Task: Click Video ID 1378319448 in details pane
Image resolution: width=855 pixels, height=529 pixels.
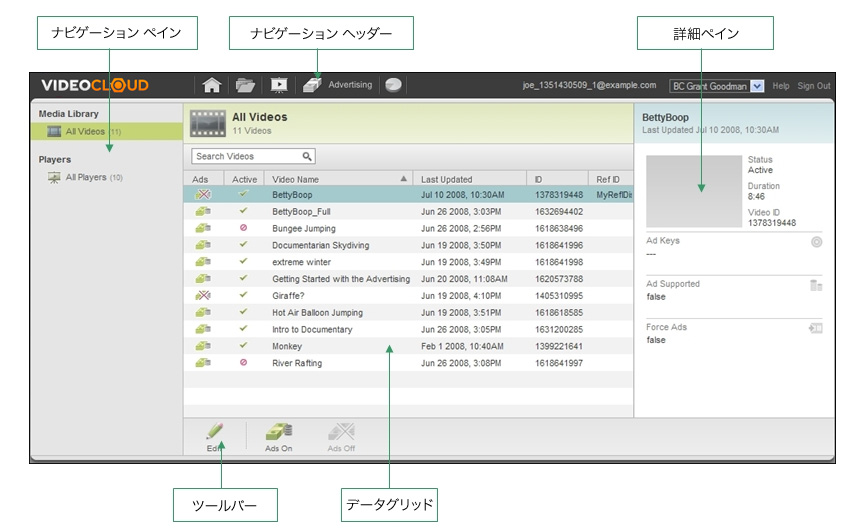Action: [x=772, y=223]
